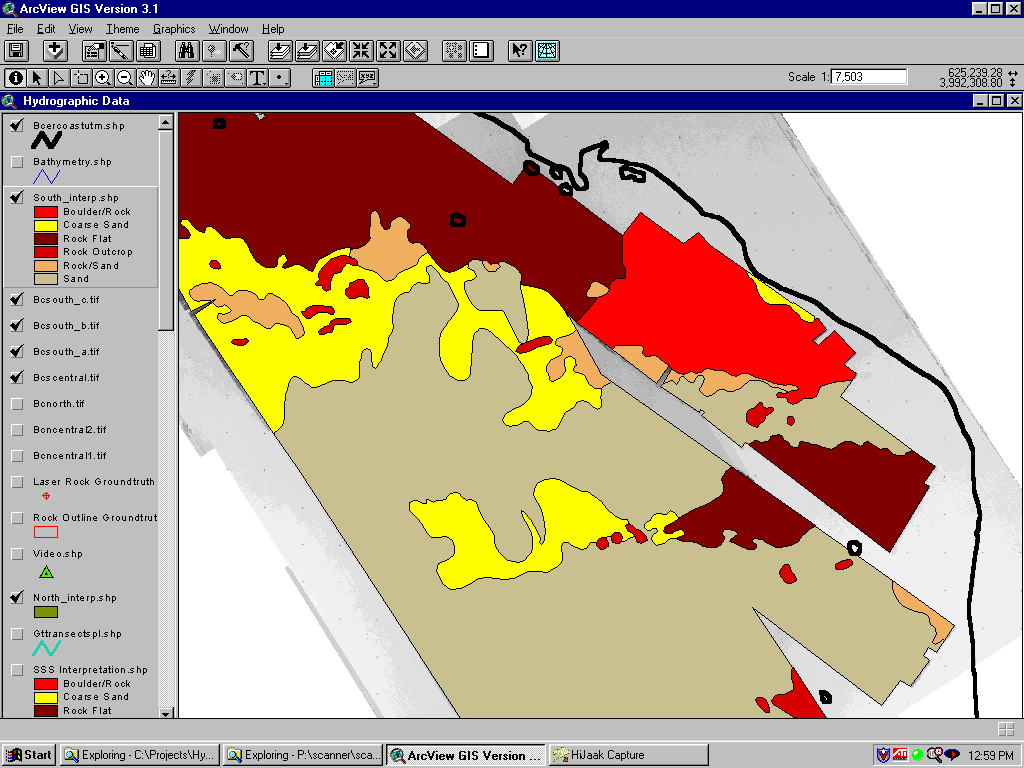Uncheck the South_interp.shp theme
This screenshot has width=1024, height=768.
click(x=17, y=198)
